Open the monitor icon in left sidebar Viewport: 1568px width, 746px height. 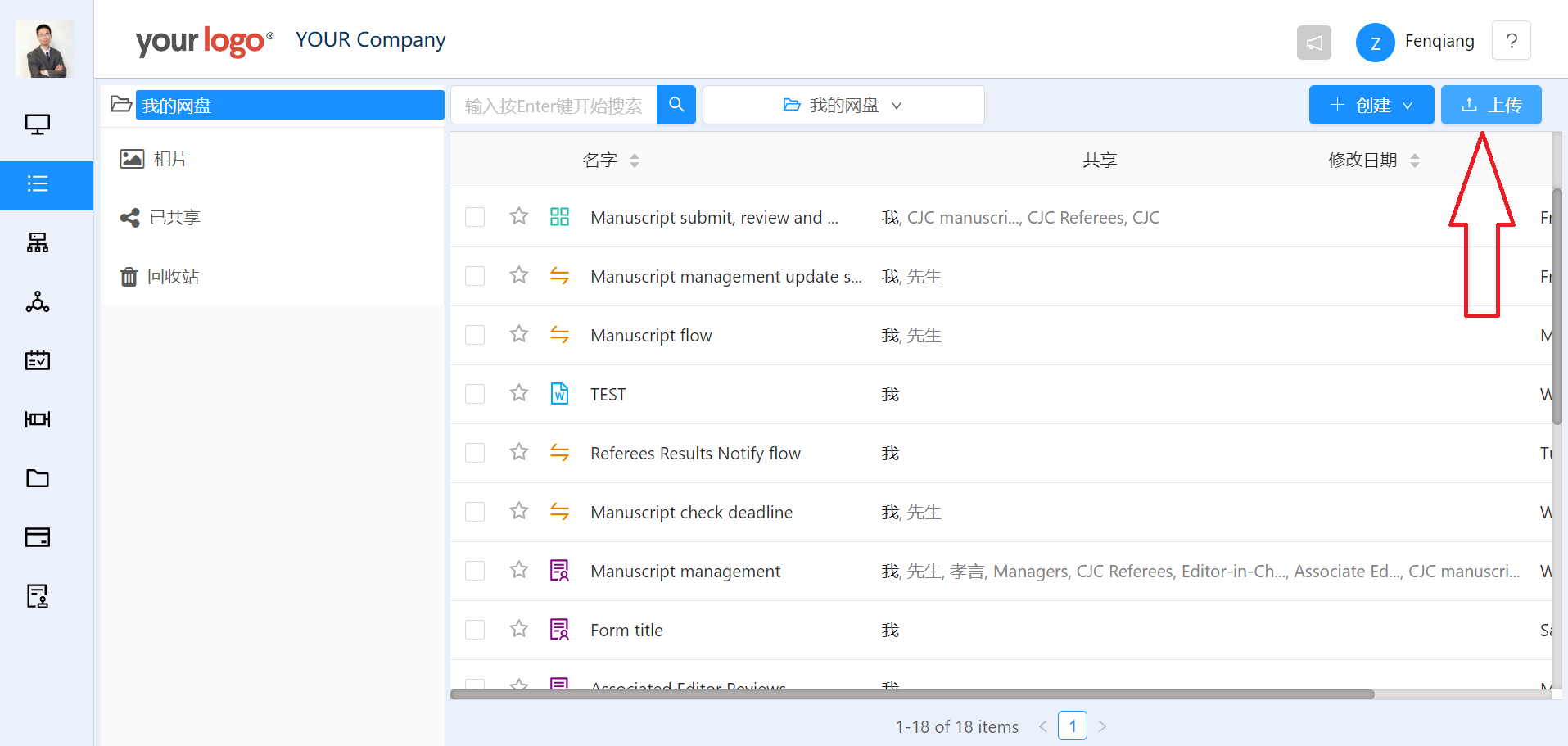coord(38,124)
